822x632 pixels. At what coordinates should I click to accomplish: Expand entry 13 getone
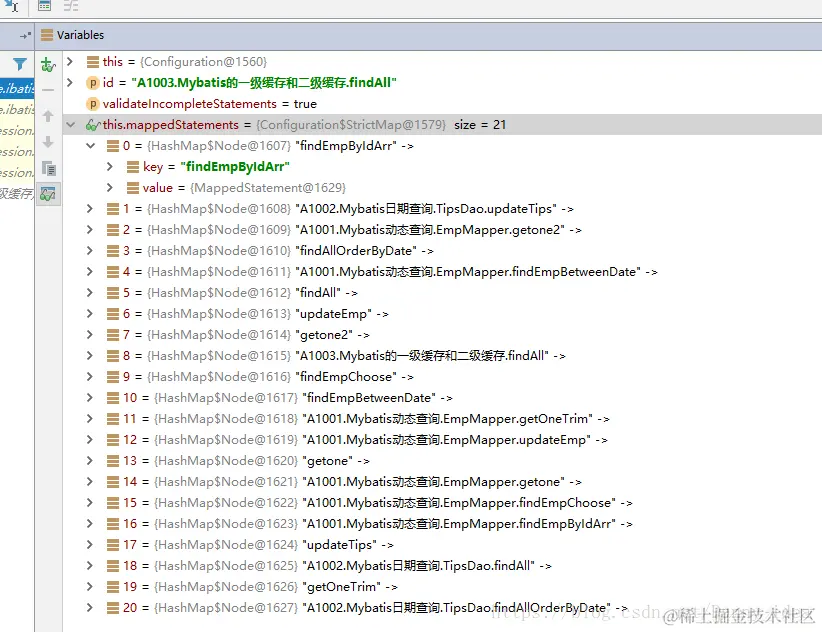pyautogui.click(x=90, y=460)
